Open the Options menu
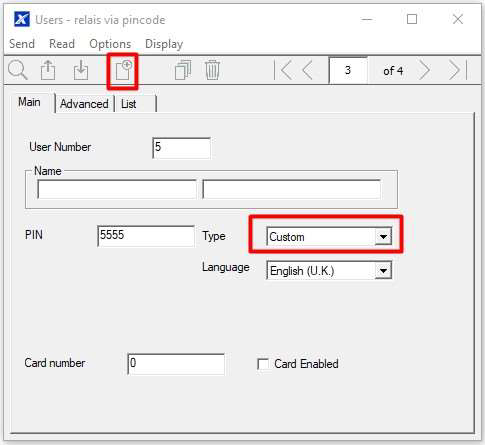This screenshot has width=485, height=445. pos(110,44)
